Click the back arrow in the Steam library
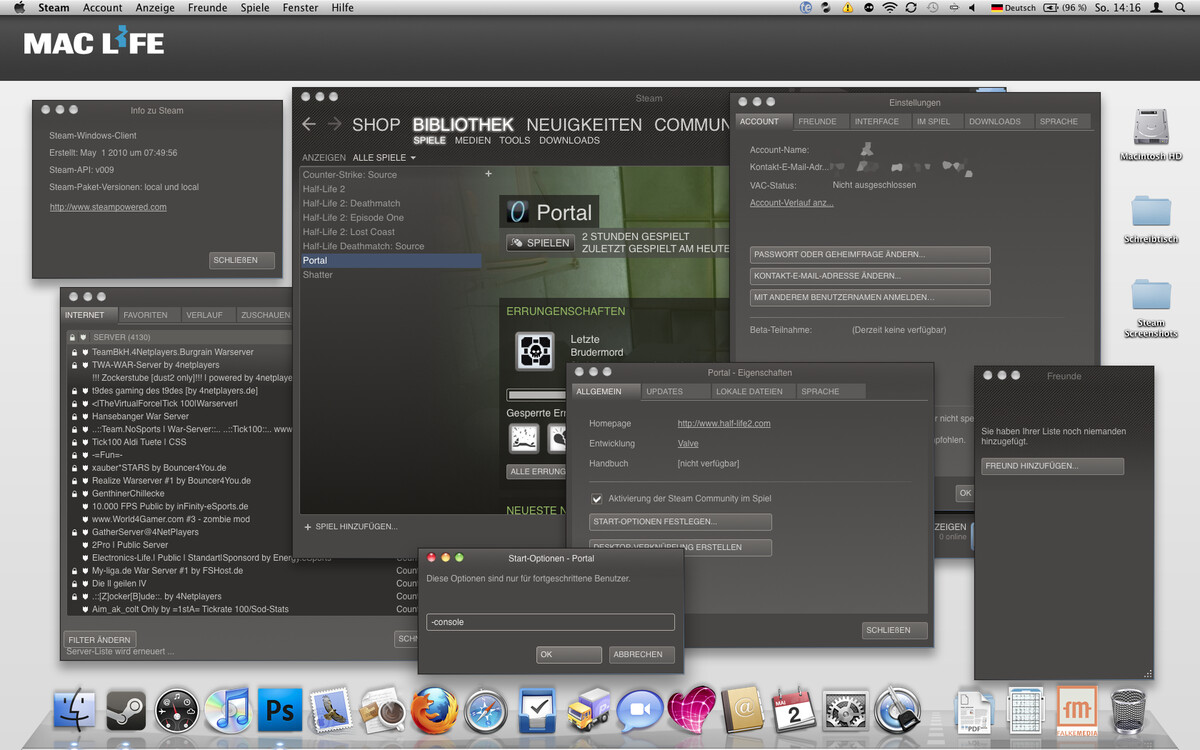1200x750 pixels. [x=310, y=124]
